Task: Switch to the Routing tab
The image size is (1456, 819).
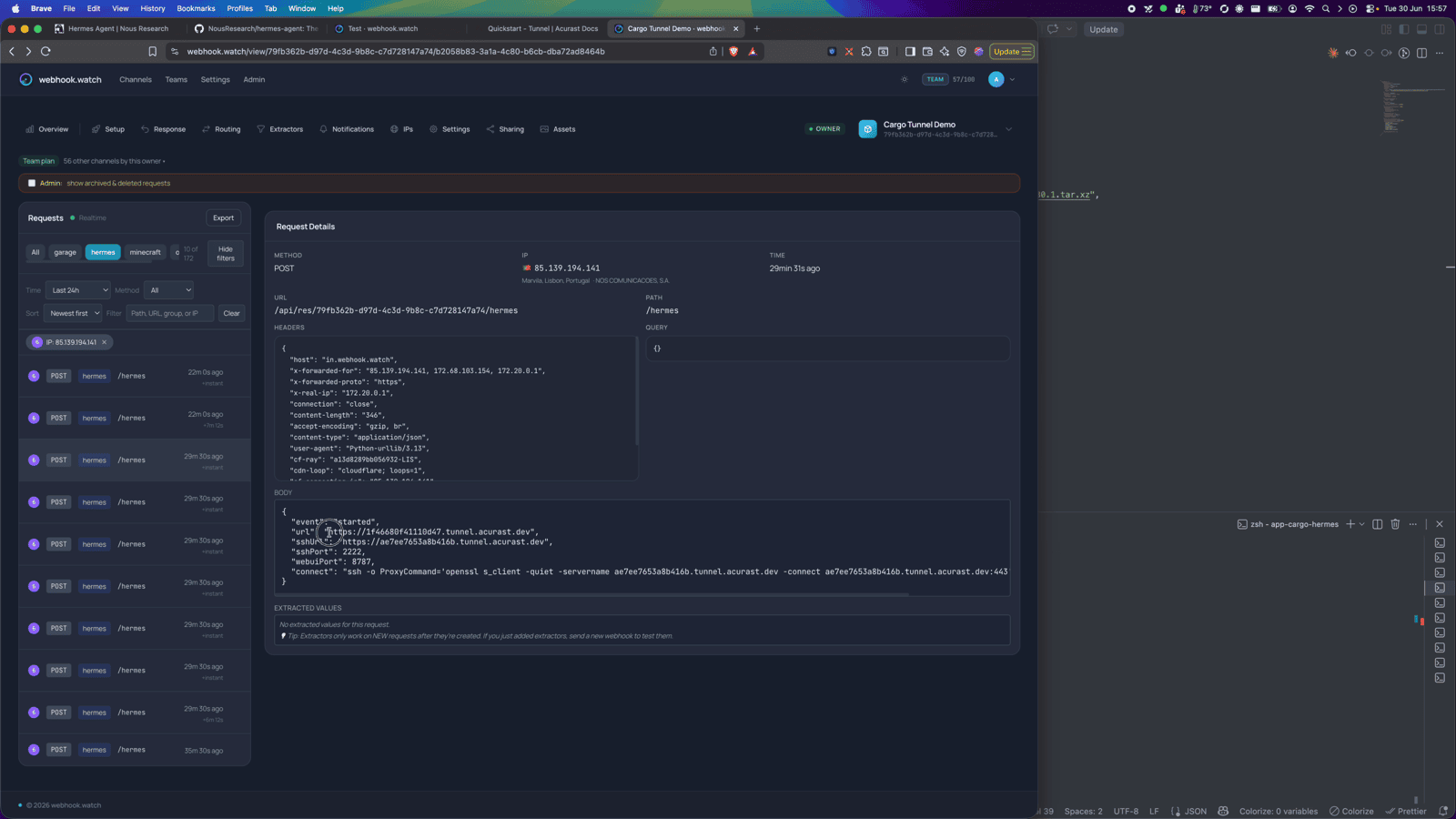Action: (x=221, y=129)
